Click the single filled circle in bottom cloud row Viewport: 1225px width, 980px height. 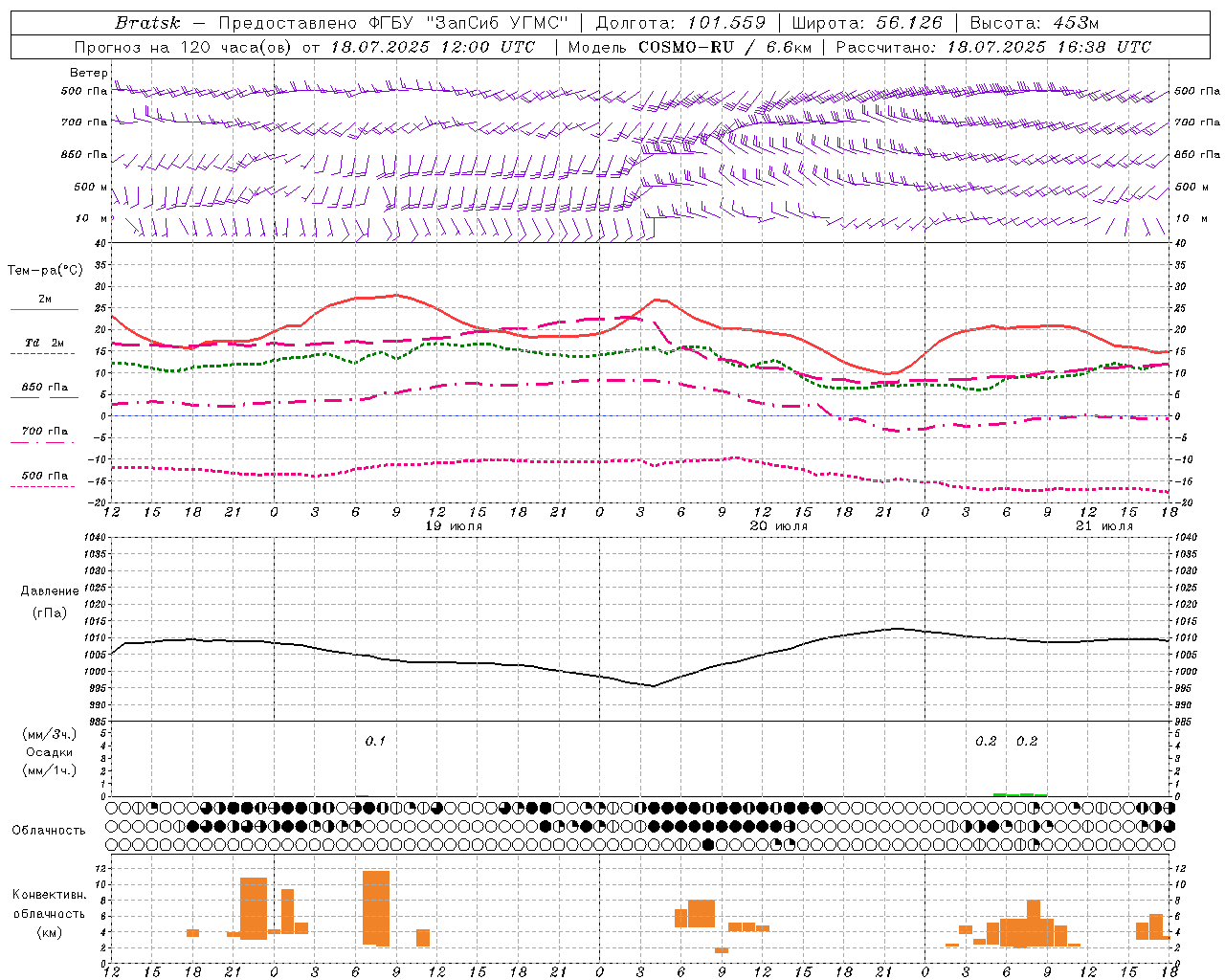pyautogui.click(x=708, y=844)
